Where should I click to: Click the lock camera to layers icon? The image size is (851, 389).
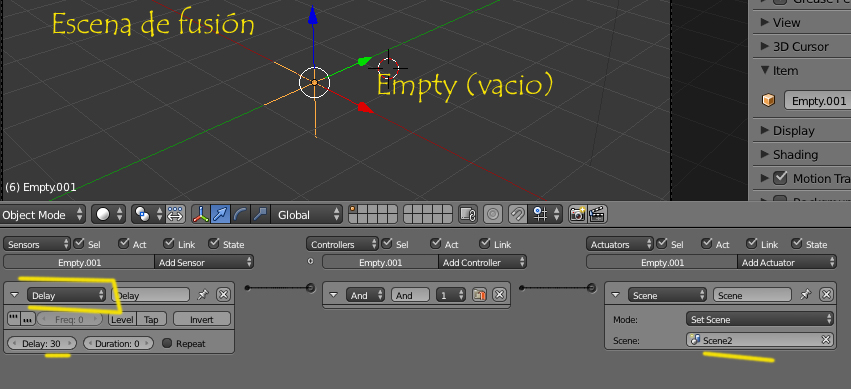click(x=468, y=214)
